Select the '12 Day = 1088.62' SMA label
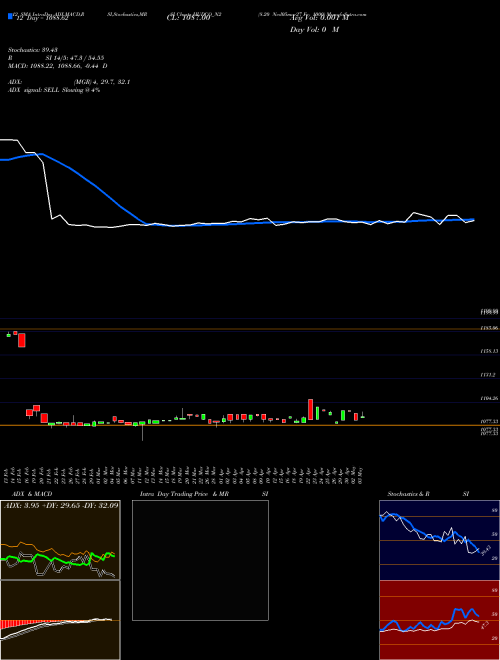The image size is (500, 660). click(x=41, y=19)
